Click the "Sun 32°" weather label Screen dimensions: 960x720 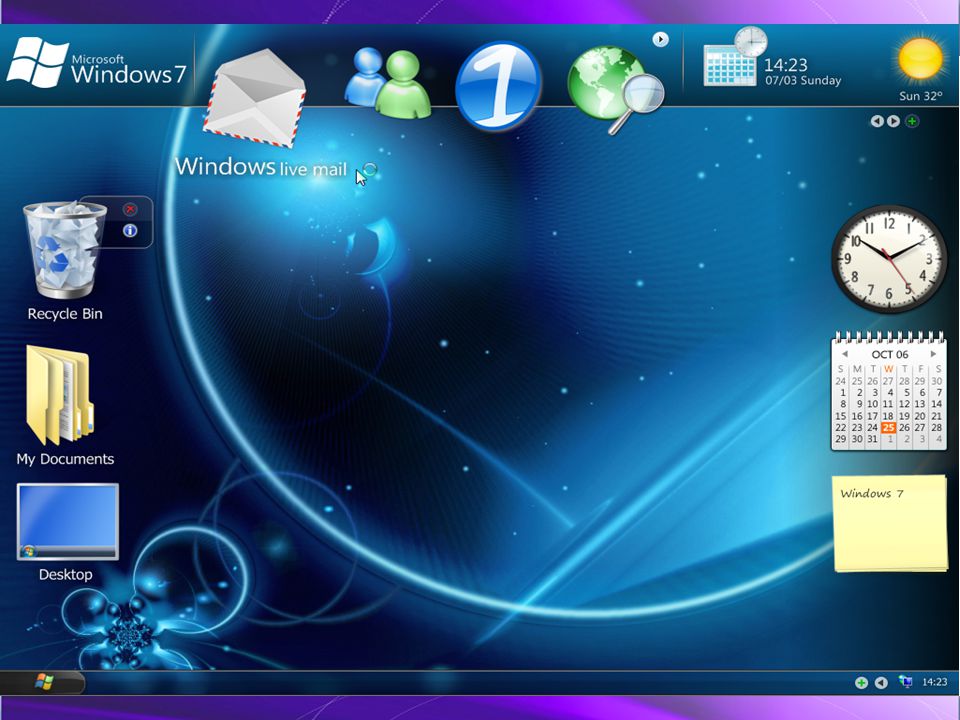[x=921, y=96]
